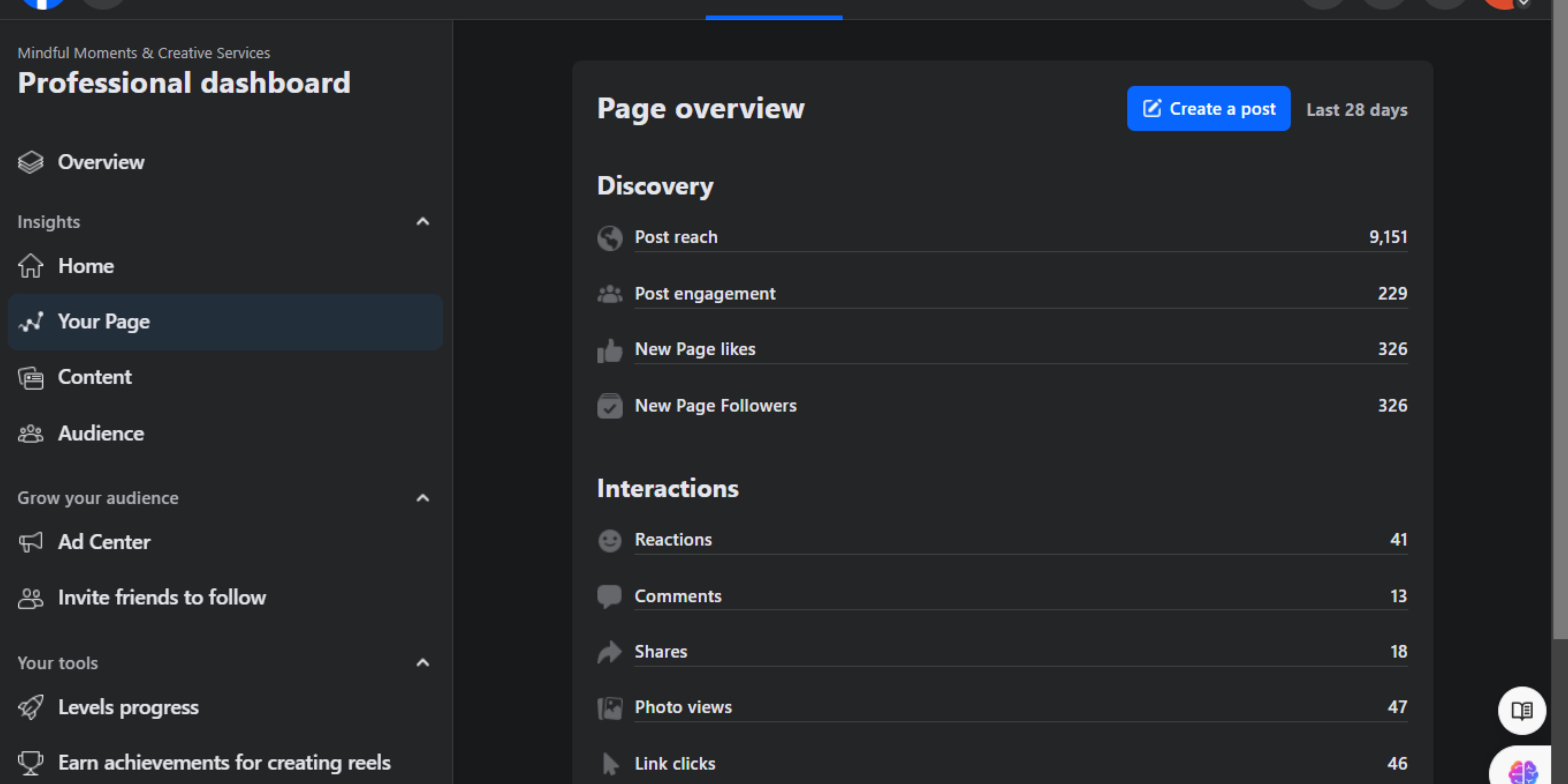Collapse the Insights section

422,222
